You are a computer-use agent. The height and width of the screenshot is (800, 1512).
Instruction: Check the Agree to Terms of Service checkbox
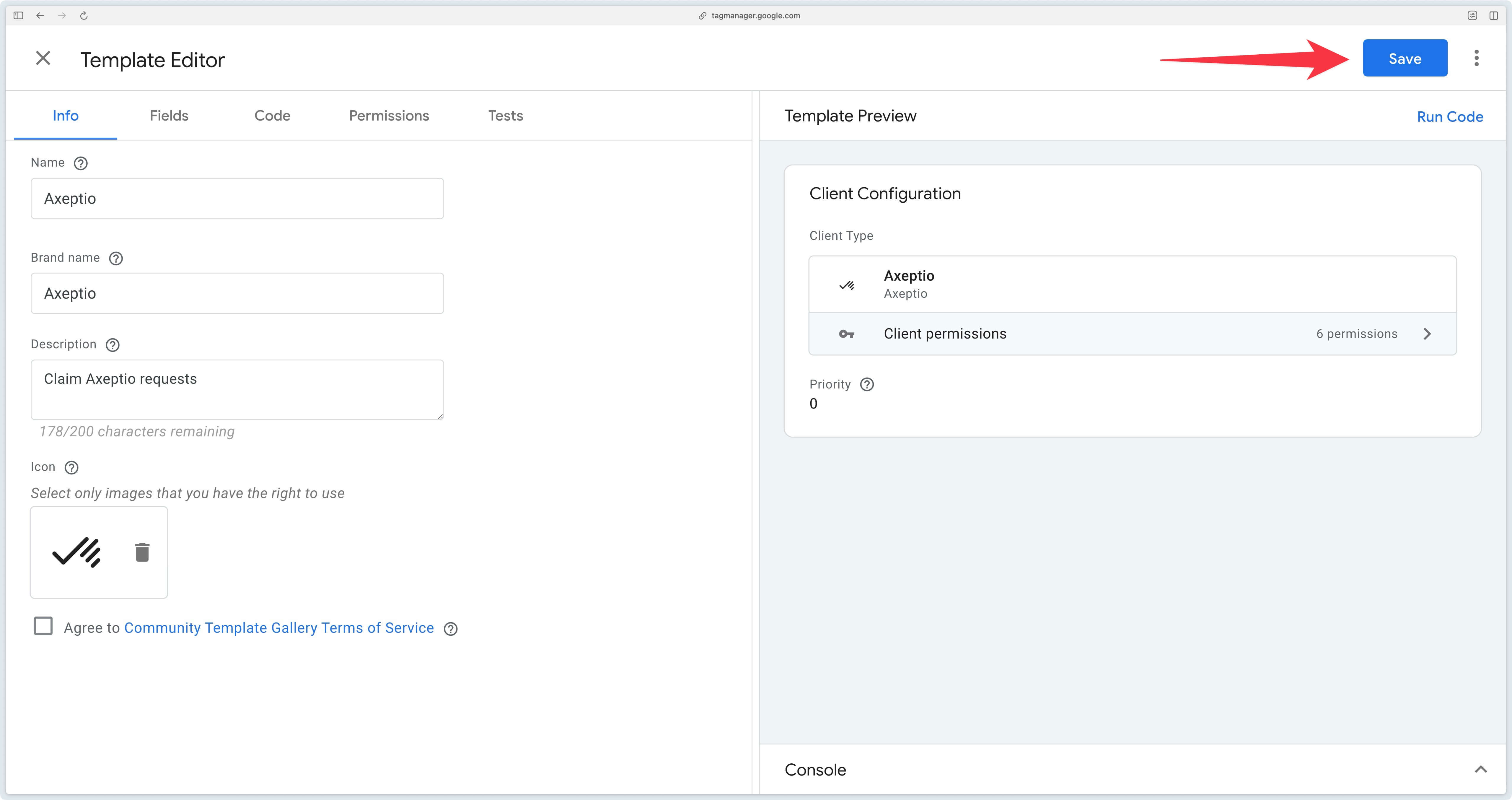point(43,626)
